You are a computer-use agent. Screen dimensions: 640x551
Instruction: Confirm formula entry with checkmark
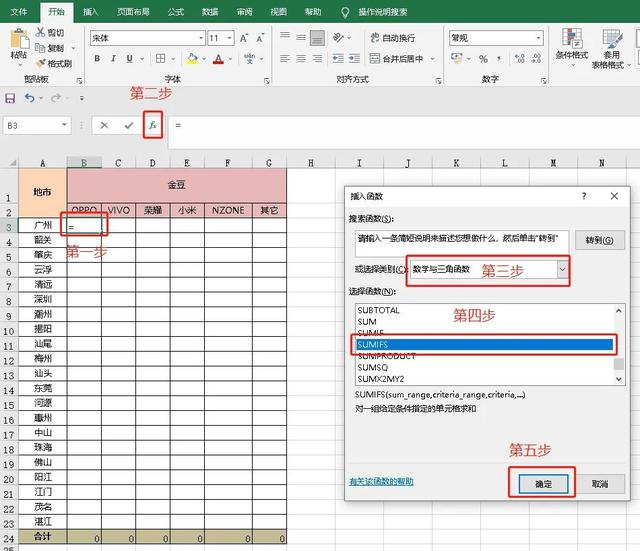tap(129, 125)
